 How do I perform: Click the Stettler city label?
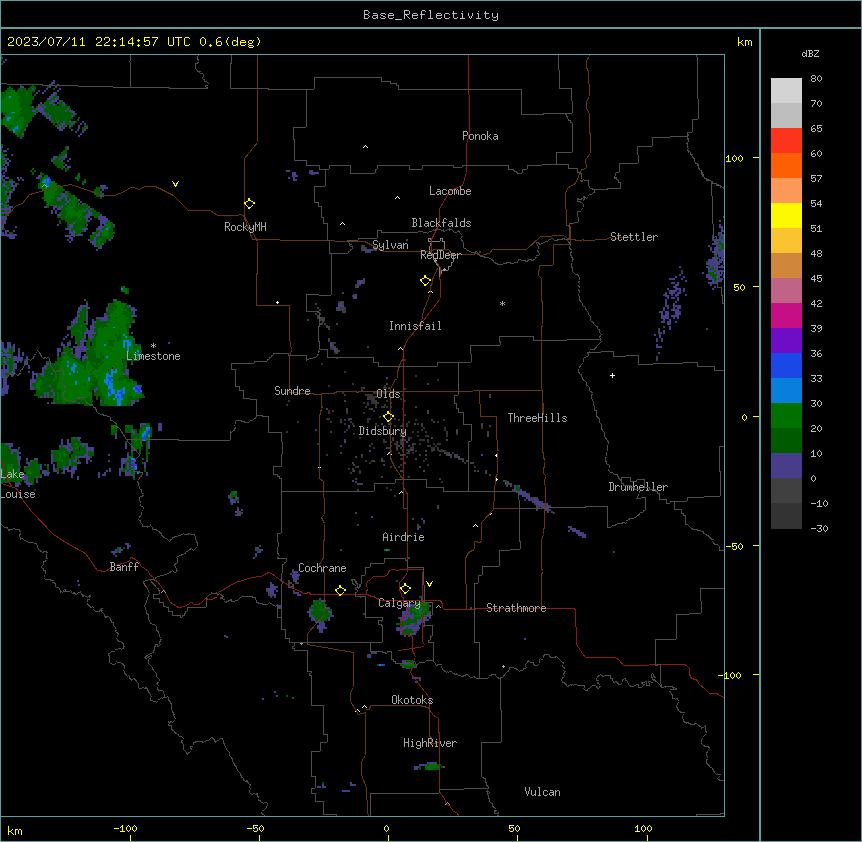click(634, 237)
